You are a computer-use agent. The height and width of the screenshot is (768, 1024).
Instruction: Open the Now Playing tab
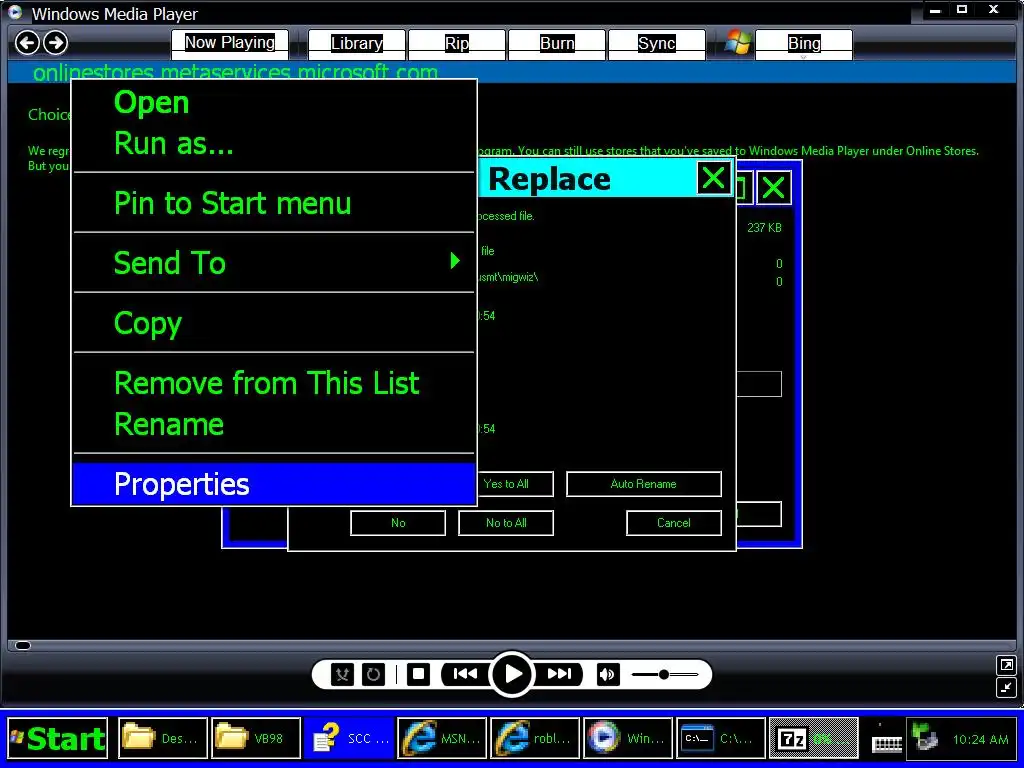(230, 43)
